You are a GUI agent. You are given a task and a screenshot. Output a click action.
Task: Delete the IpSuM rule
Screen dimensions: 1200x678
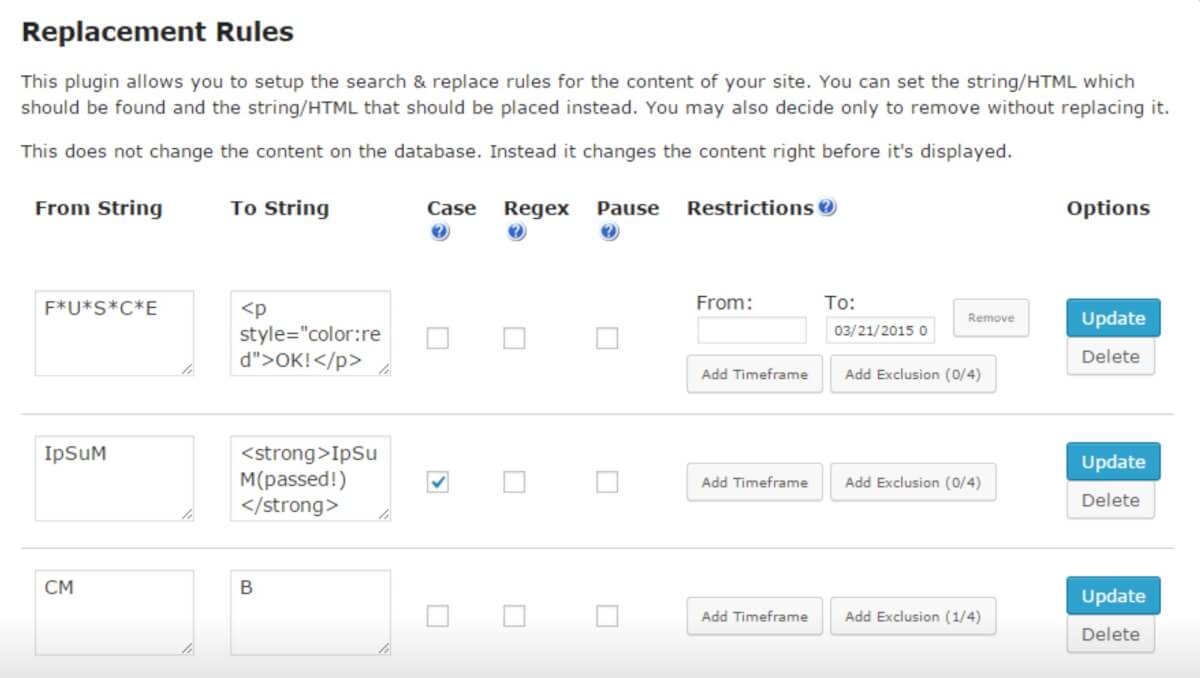[x=1110, y=500]
